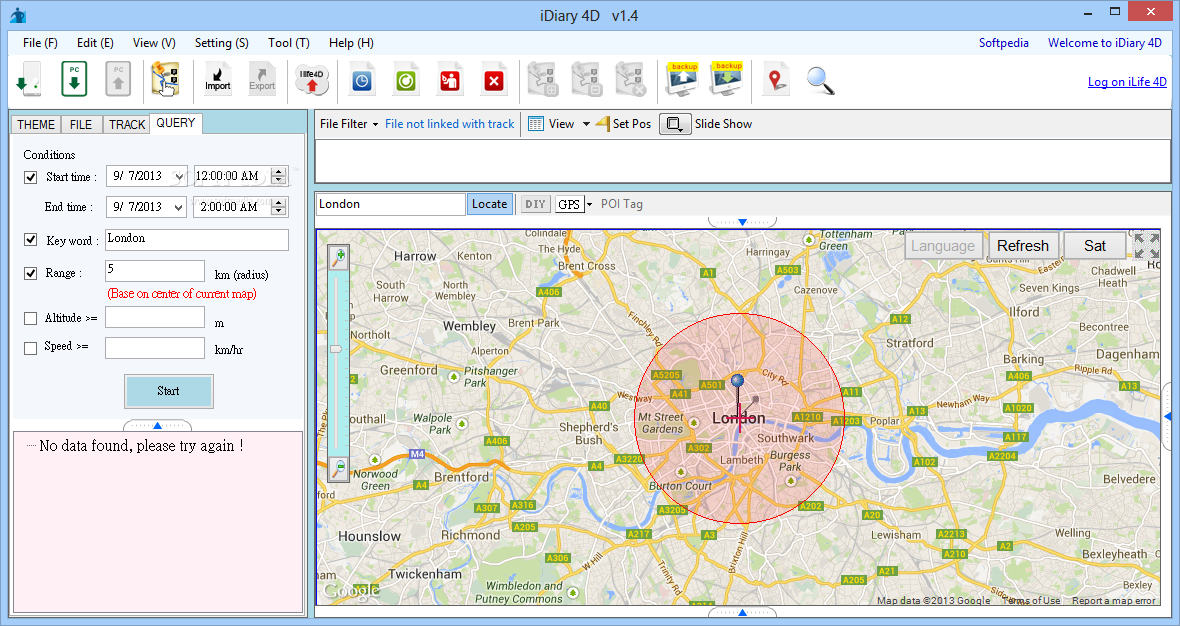Click the map track with hand icon
1180x626 pixels.
click(165, 79)
